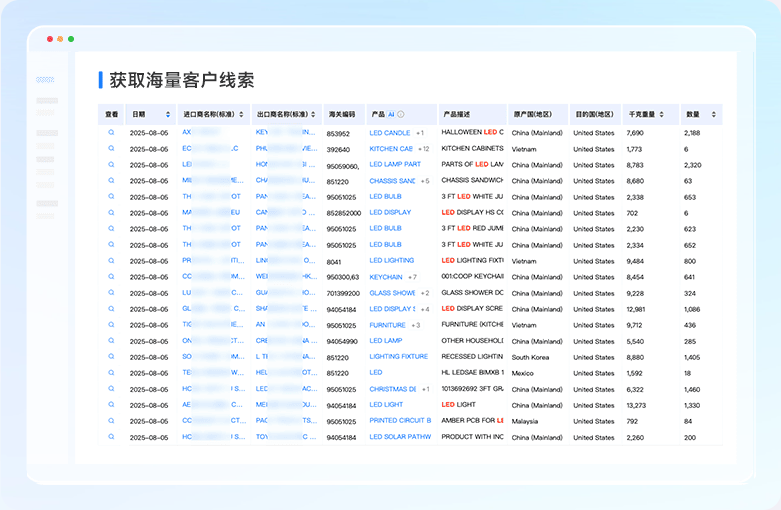The width and height of the screenshot is (781, 510).
Task: Click view magnifier on the LIGHTING FIXTURE row
Action: [111, 357]
